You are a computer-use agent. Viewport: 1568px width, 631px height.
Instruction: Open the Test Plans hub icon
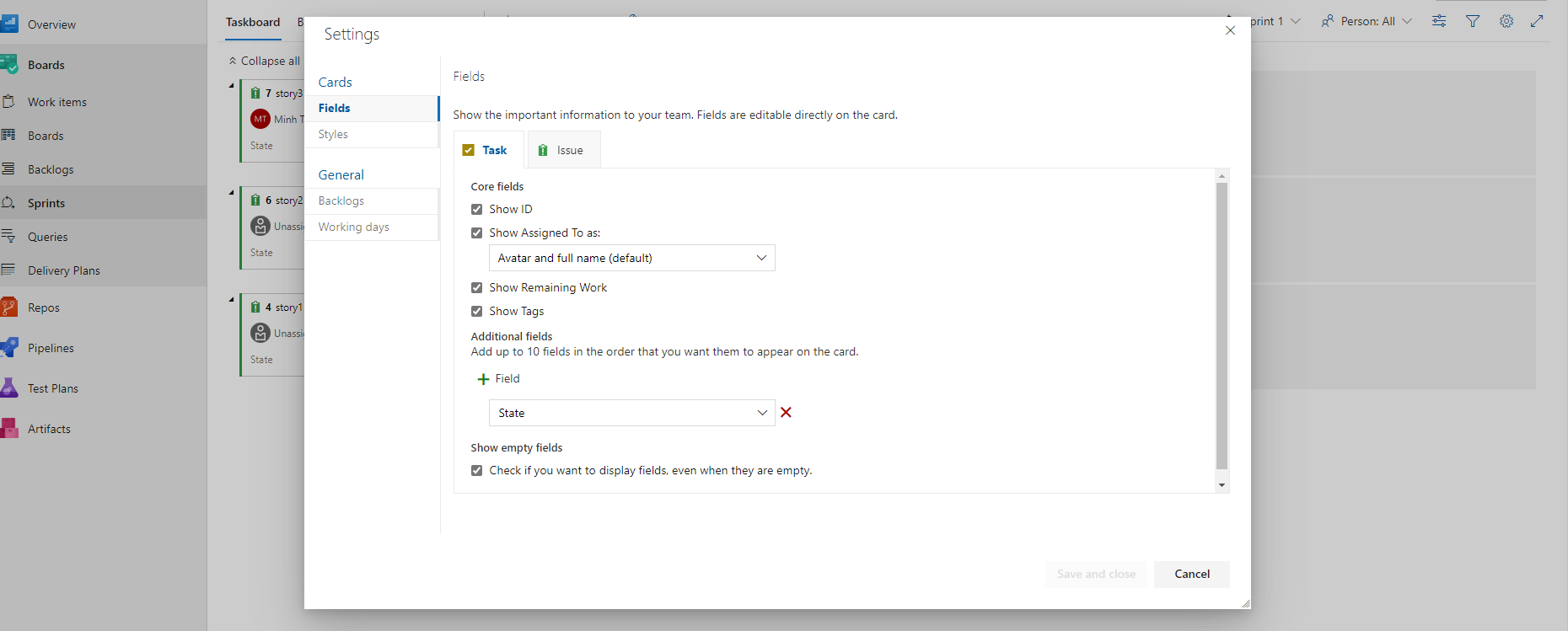click(x=9, y=388)
